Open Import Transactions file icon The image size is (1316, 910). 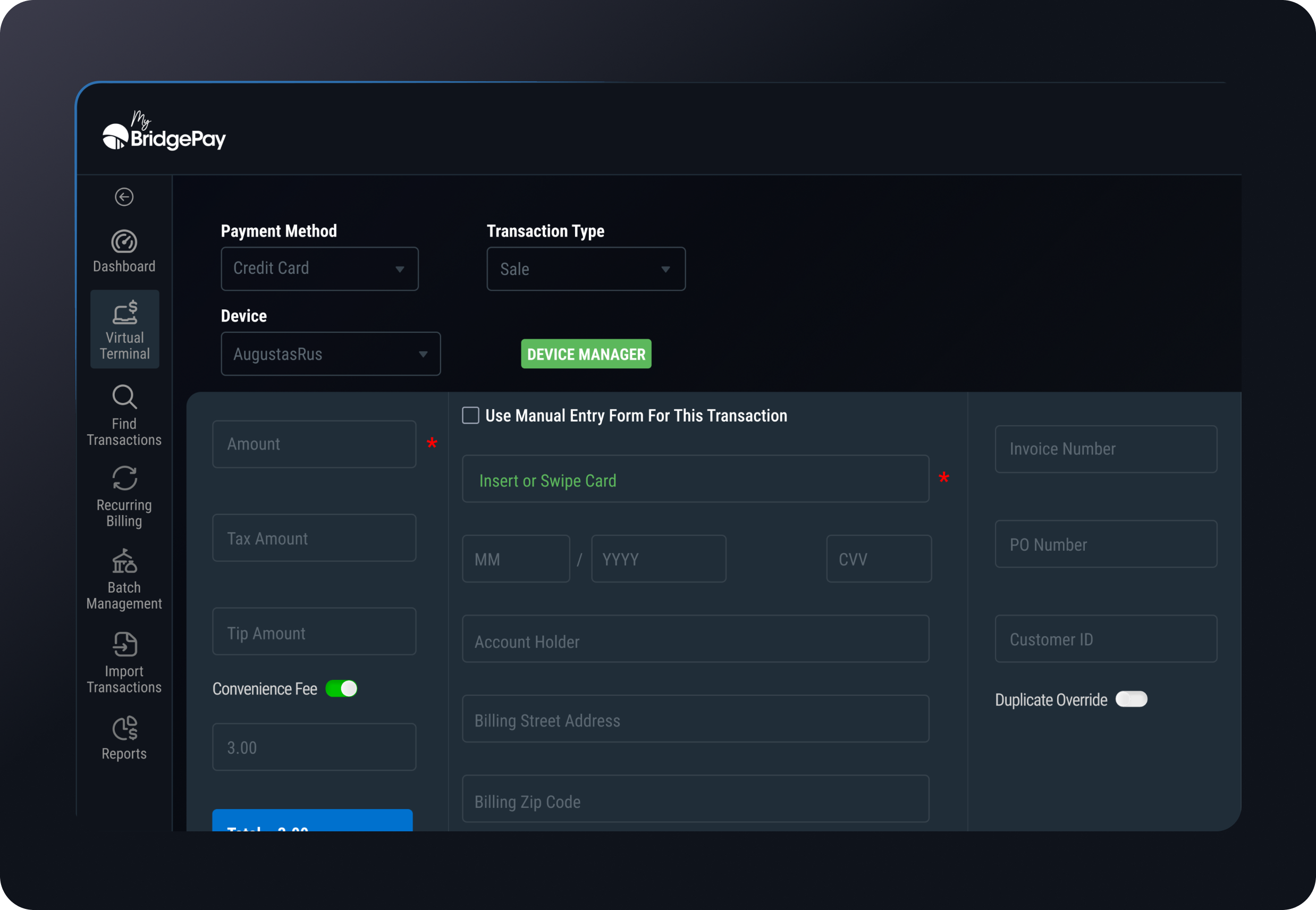(x=124, y=644)
